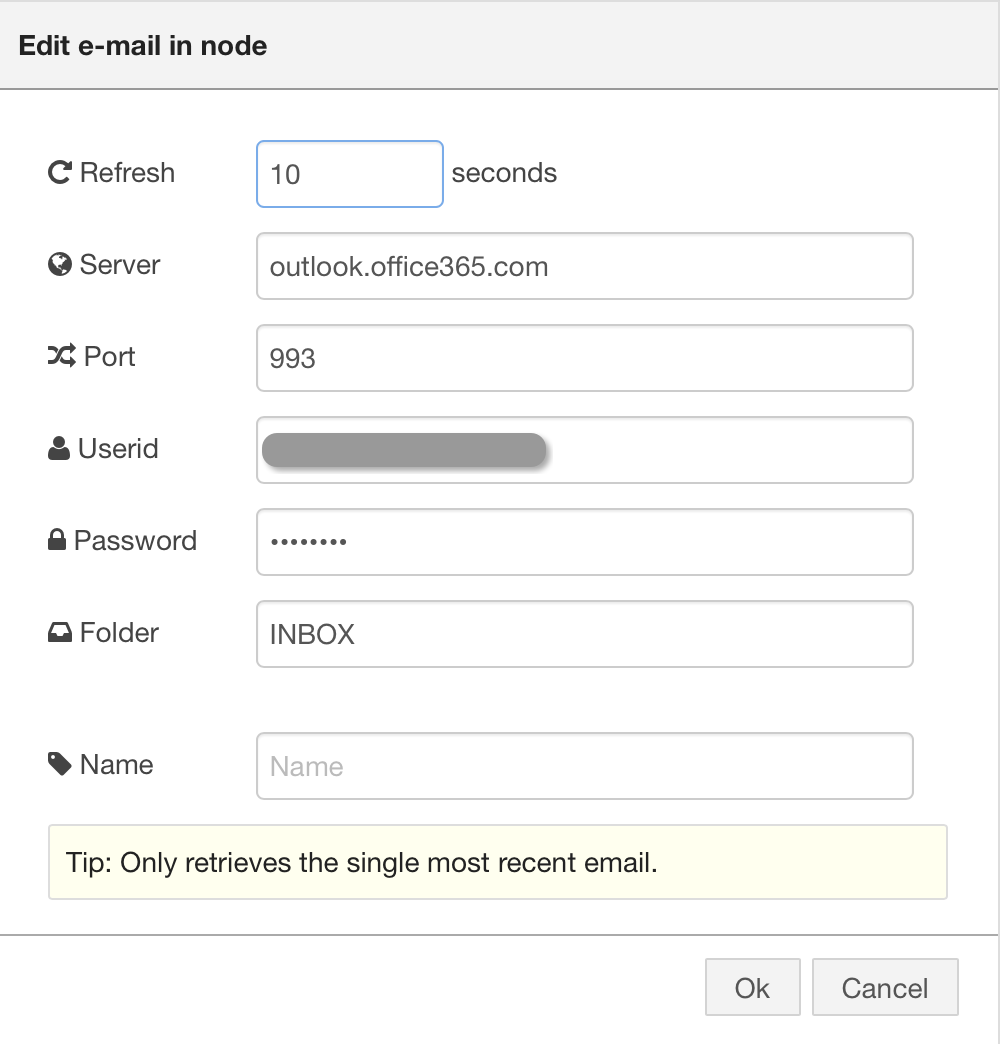Click the 'Password' label text

tap(135, 541)
